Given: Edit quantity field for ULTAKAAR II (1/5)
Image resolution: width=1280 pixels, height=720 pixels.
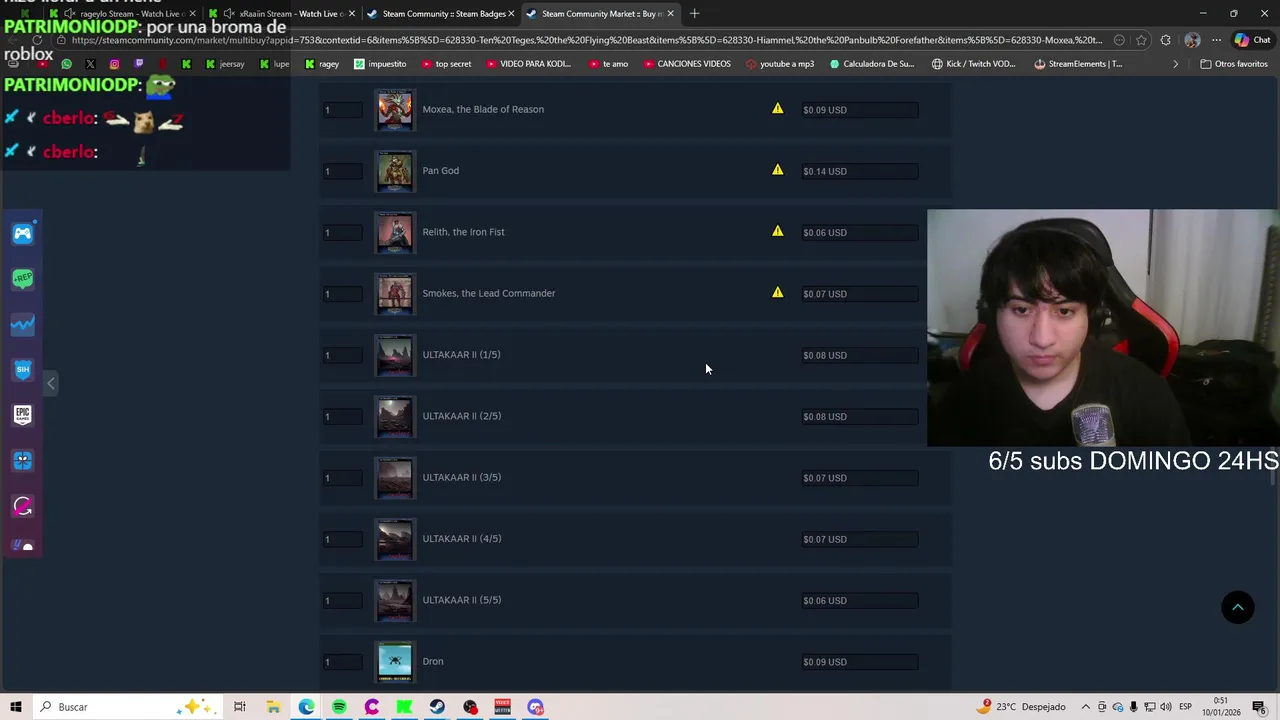Looking at the screenshot, I should (343, 355).
